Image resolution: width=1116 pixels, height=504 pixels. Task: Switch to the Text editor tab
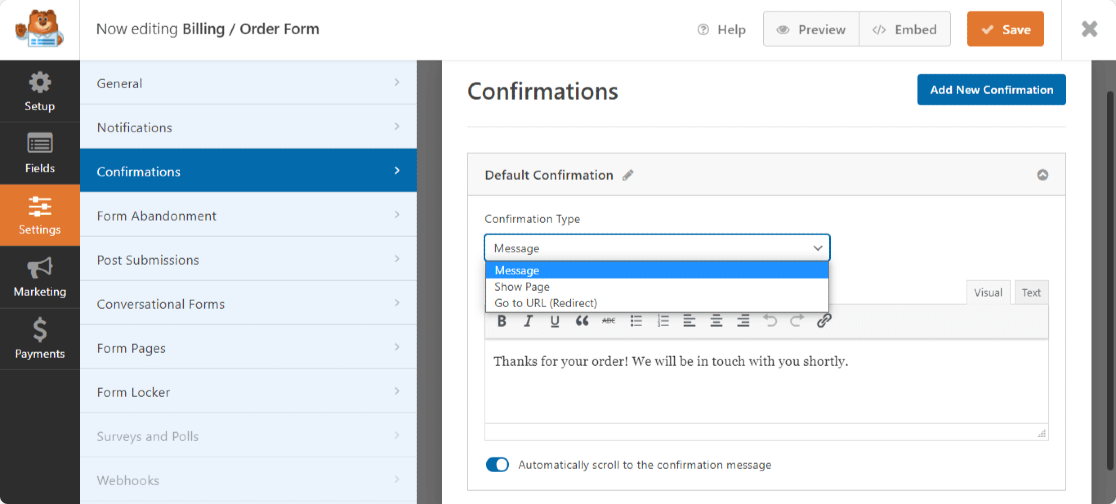[x=1031, y=293]
